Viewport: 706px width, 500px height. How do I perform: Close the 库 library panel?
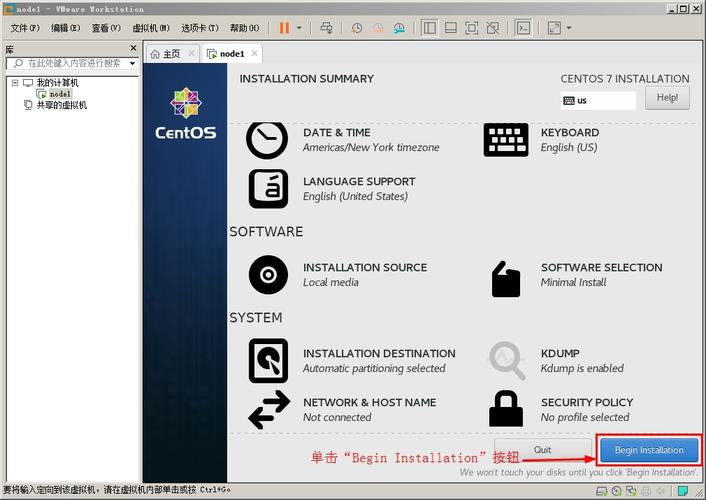pyautogui.click(x=133, y=48)
